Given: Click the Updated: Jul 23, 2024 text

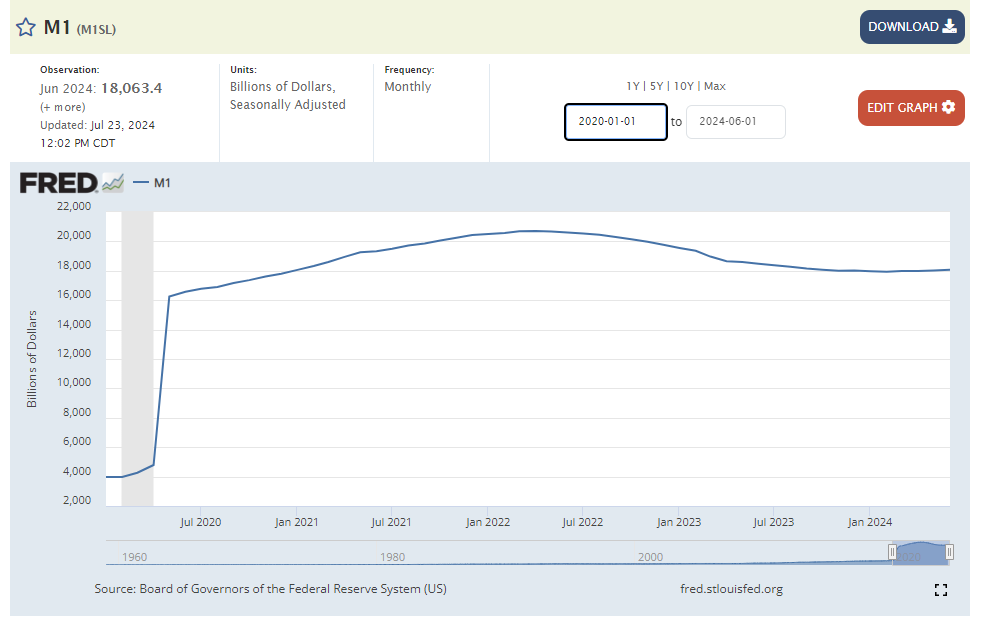Looking at the screenshot, I should click(97, 125).
